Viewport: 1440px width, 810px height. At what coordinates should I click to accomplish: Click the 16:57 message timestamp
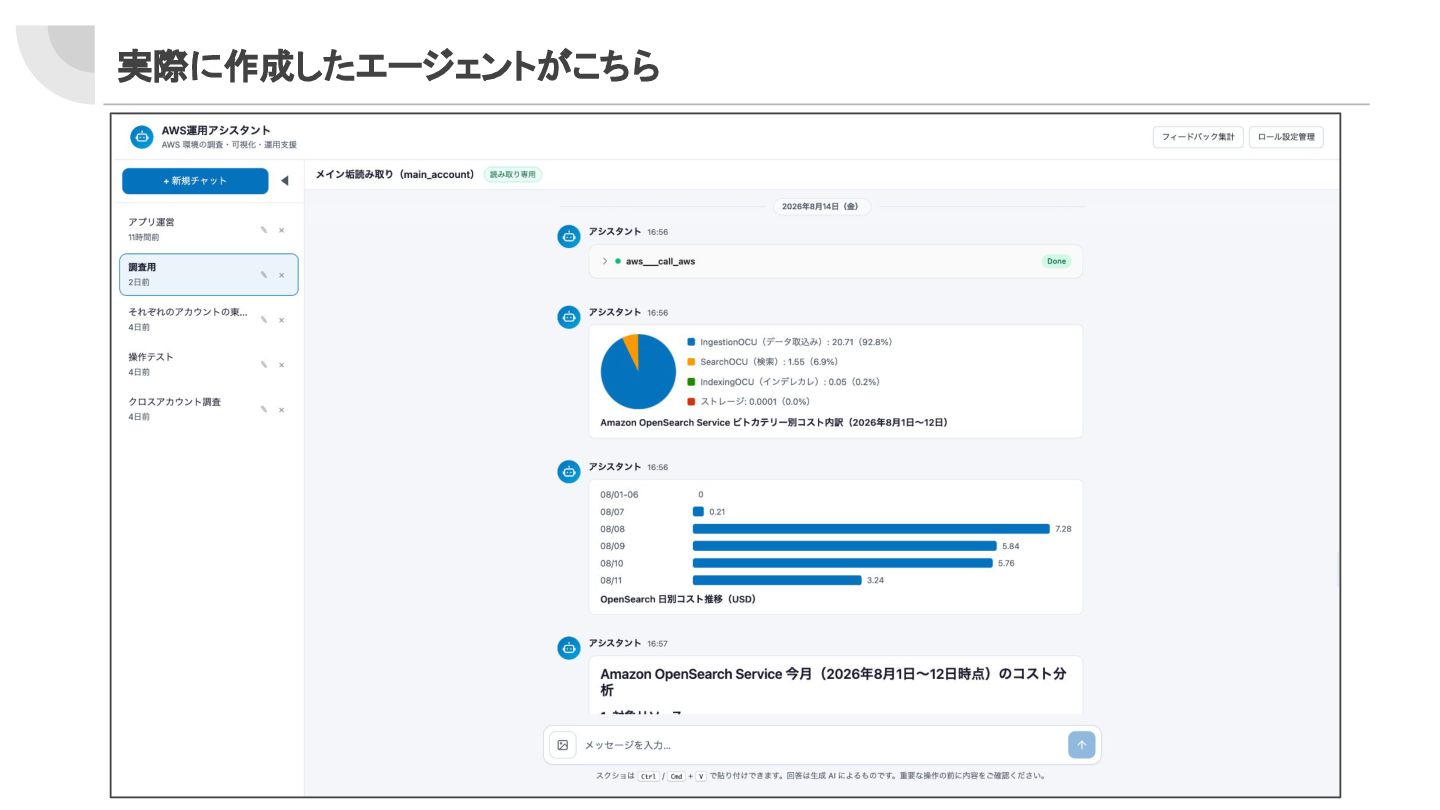click(657, 644)
